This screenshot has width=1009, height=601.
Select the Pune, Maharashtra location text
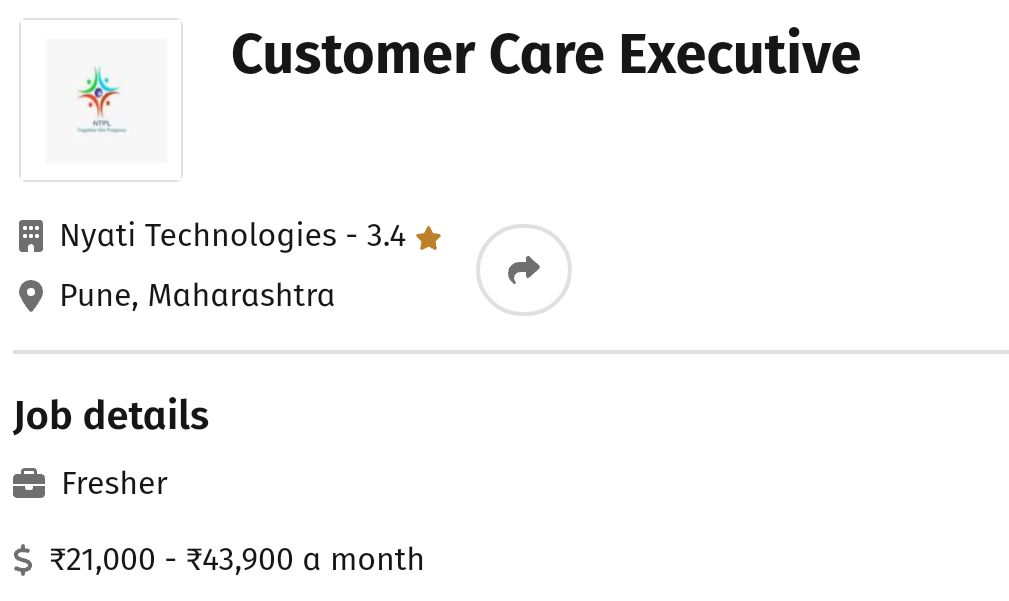click(x=197, y=296)
